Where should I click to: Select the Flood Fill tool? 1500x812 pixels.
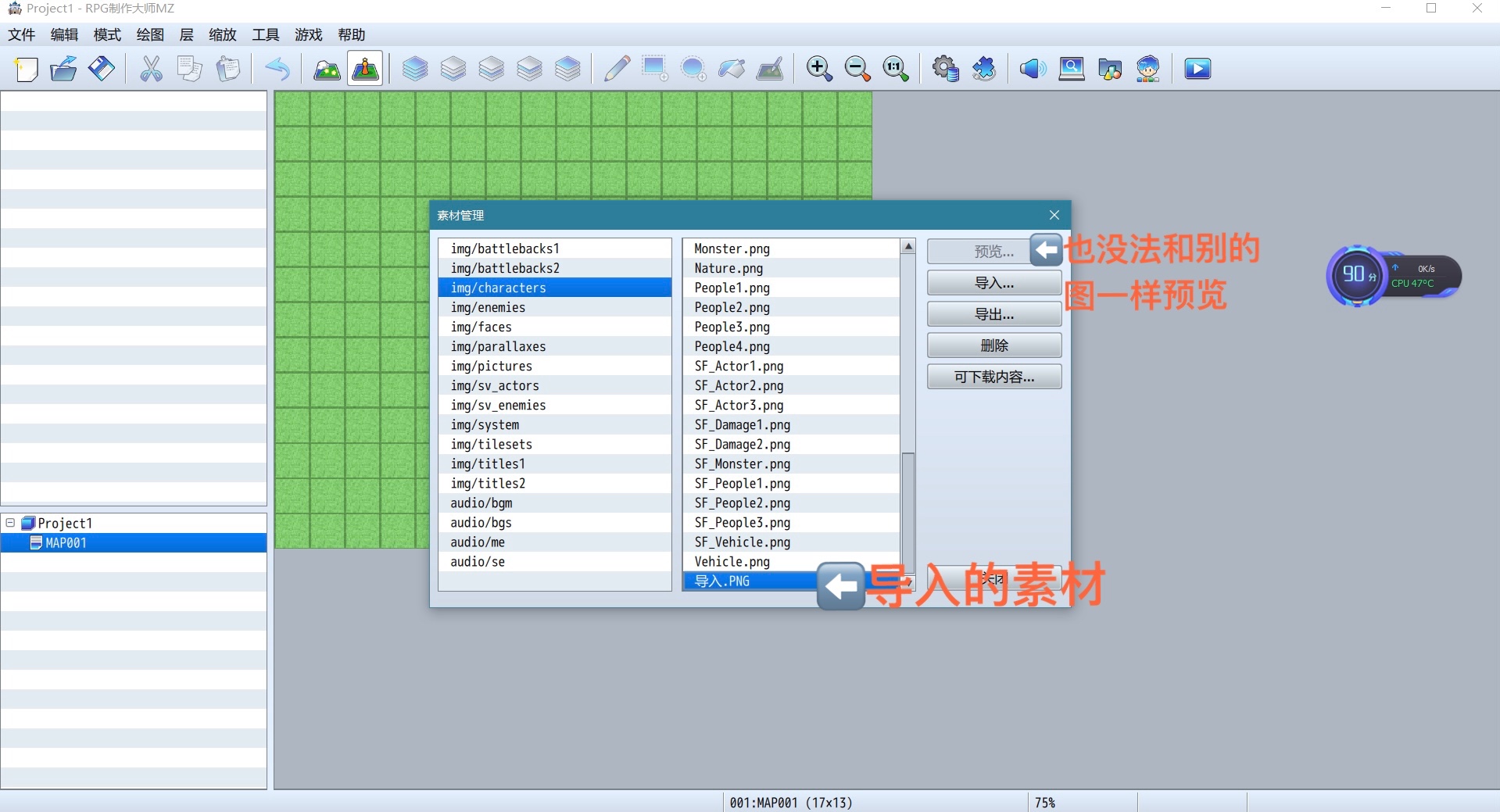coord(732,69)
